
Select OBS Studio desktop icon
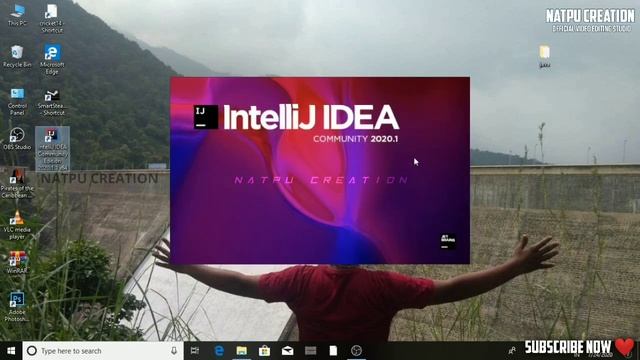(17, 139)
